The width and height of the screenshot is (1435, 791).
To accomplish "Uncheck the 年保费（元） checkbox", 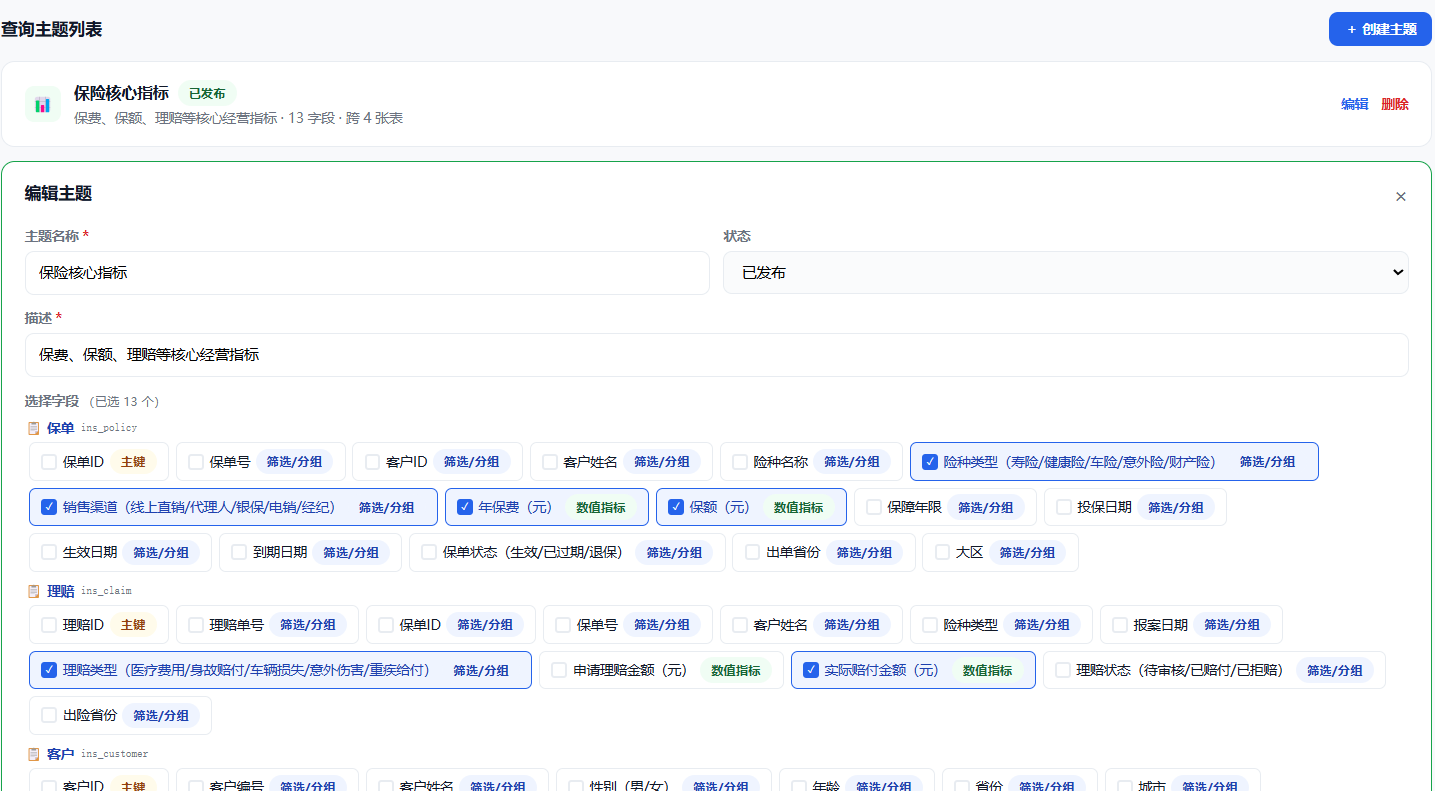I will (x=465, y=507).
